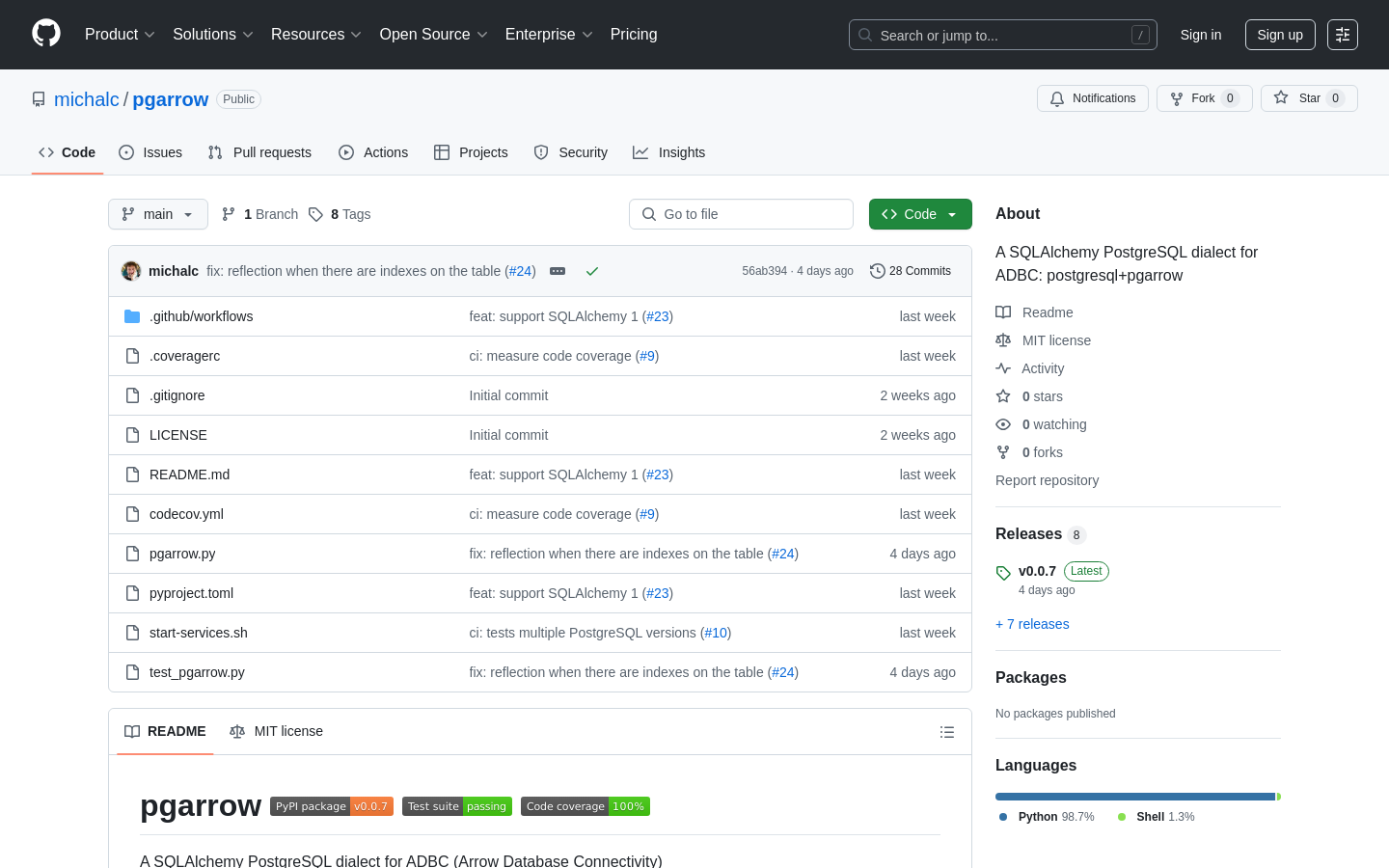Click the Notifications bell button

1093,98
